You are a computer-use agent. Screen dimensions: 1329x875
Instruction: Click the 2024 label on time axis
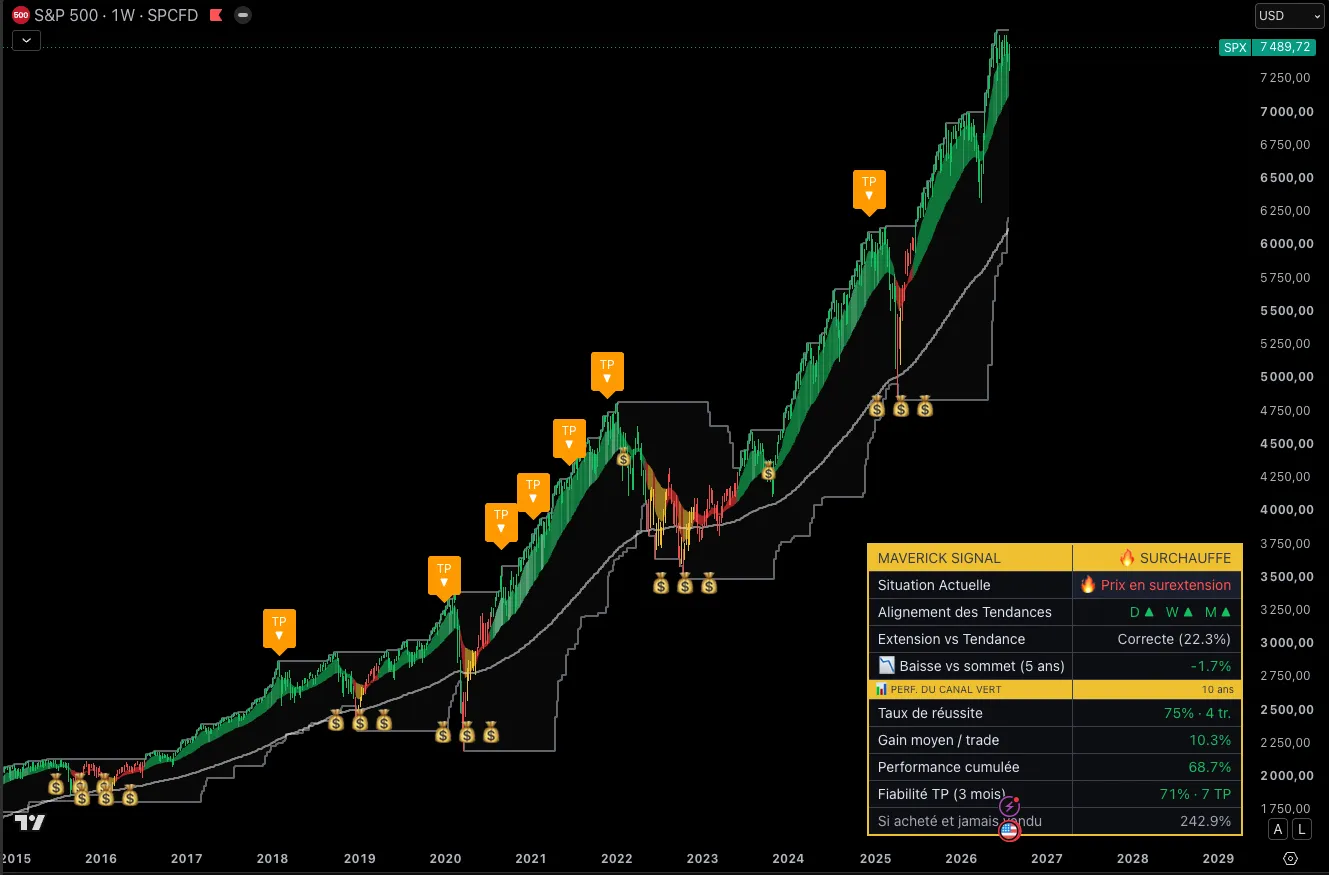pos(788,859)
